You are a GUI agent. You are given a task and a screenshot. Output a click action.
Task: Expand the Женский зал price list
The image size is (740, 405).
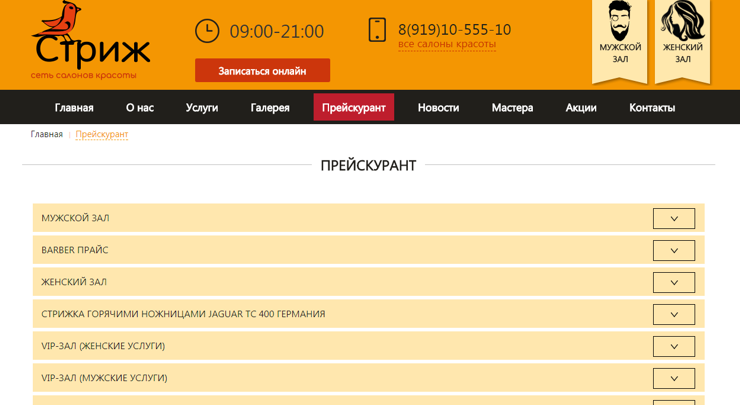[x=673, y=282]
